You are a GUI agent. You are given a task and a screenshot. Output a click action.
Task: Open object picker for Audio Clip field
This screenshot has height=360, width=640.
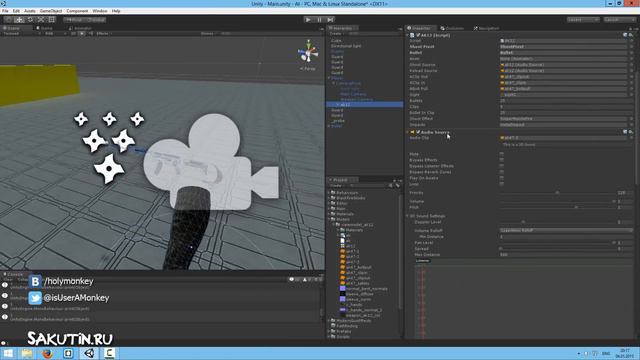click(x=631, y=138)
